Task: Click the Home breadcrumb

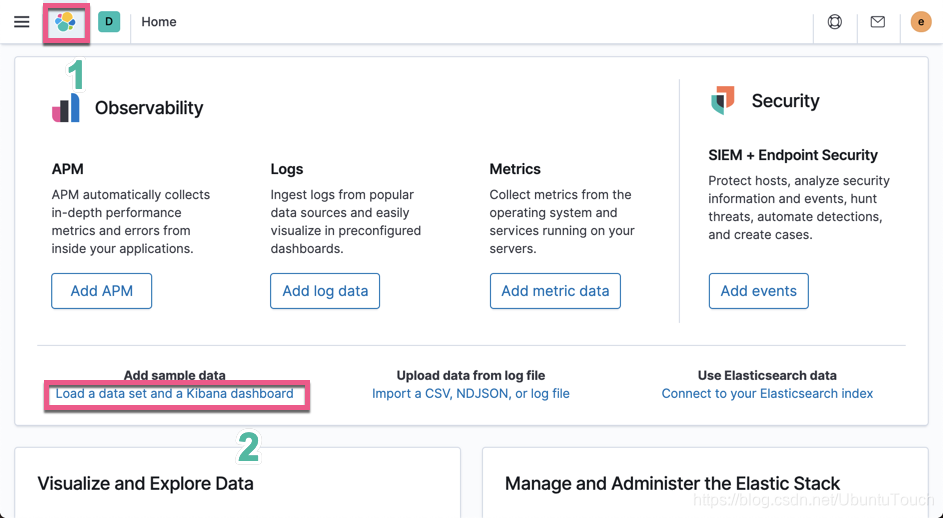Action: click(x=159, y=22)
